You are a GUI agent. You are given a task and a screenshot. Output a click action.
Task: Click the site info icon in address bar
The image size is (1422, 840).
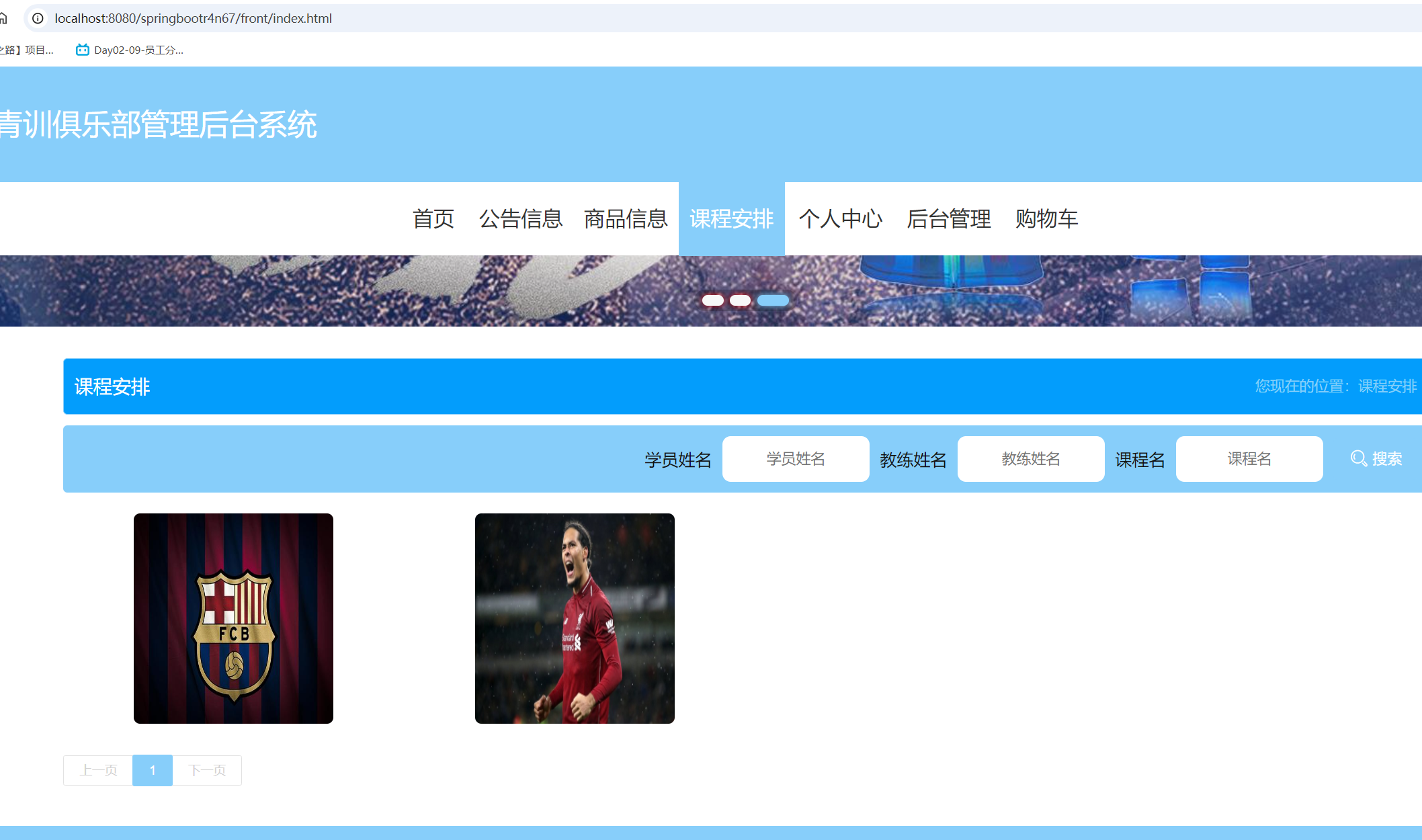(x=38, y=18)
